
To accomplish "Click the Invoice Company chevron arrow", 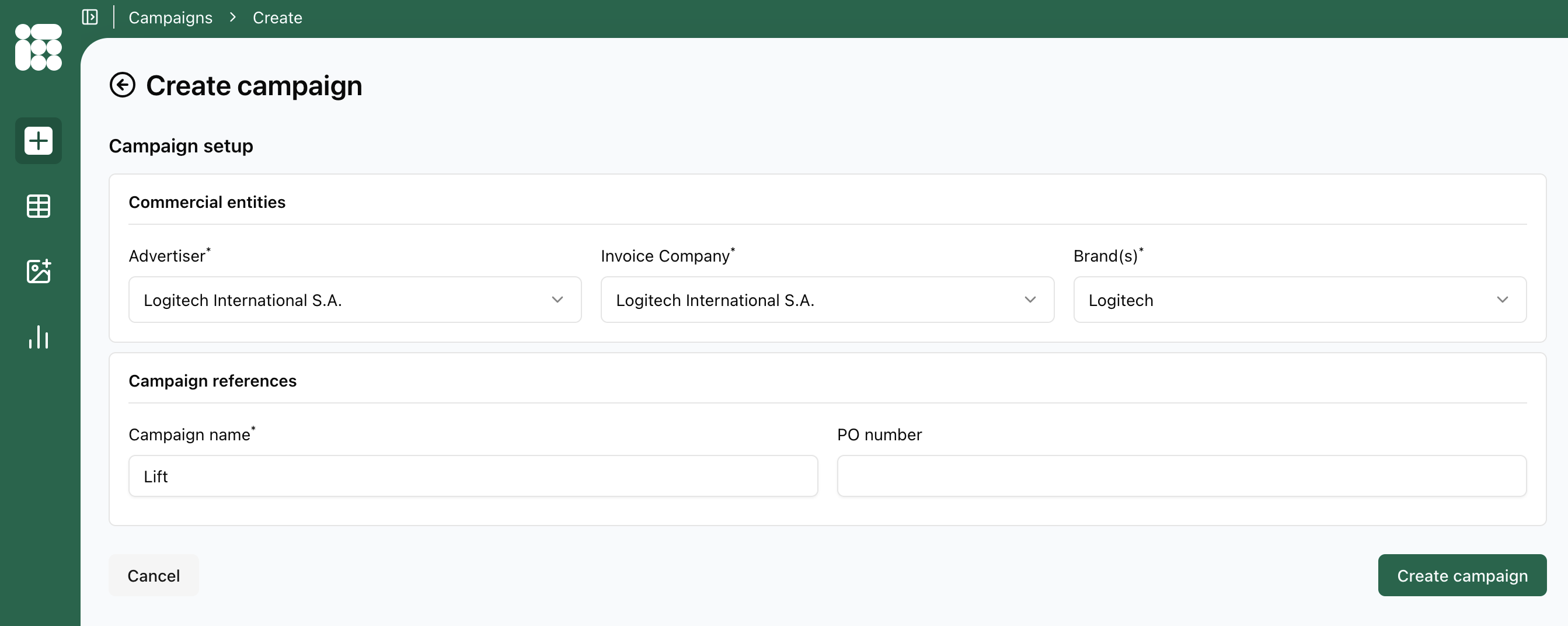I will point(1030,300).
